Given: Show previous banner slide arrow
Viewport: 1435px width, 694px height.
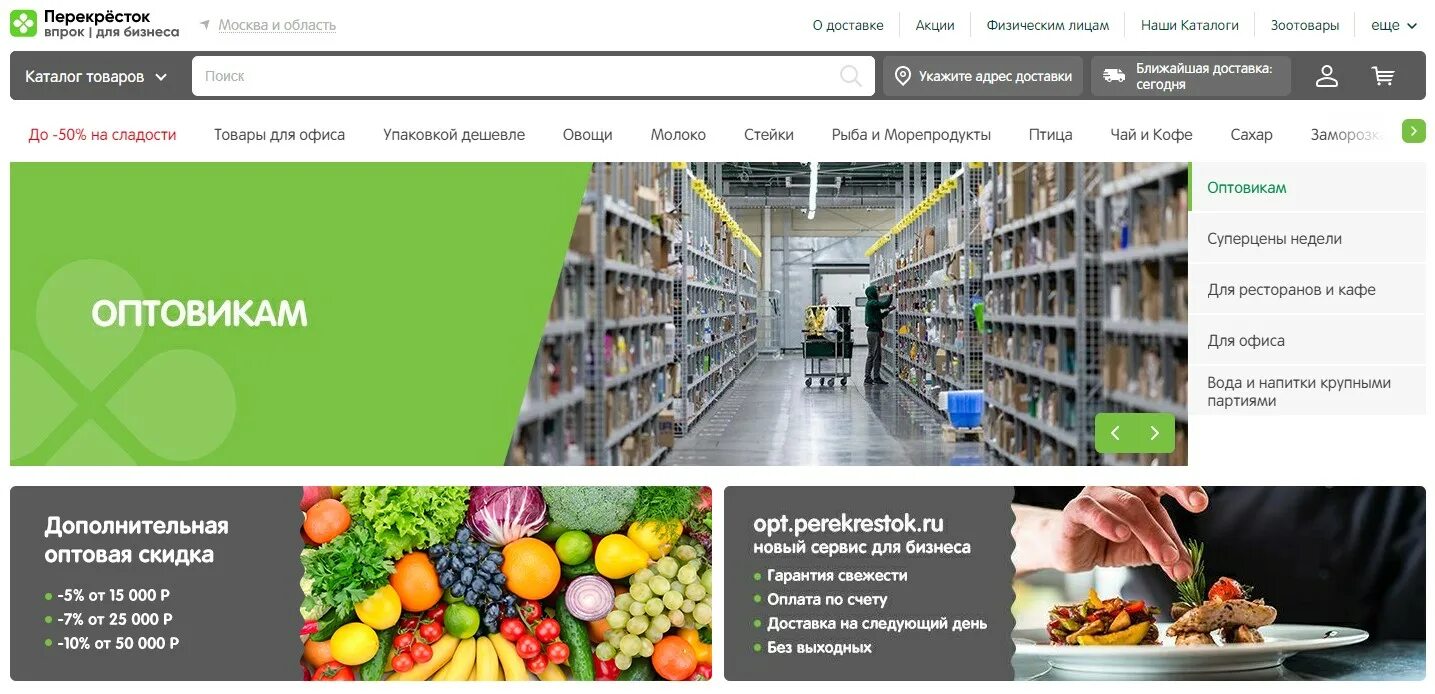Looking at the screenshot, I should tap(1115, 433).
